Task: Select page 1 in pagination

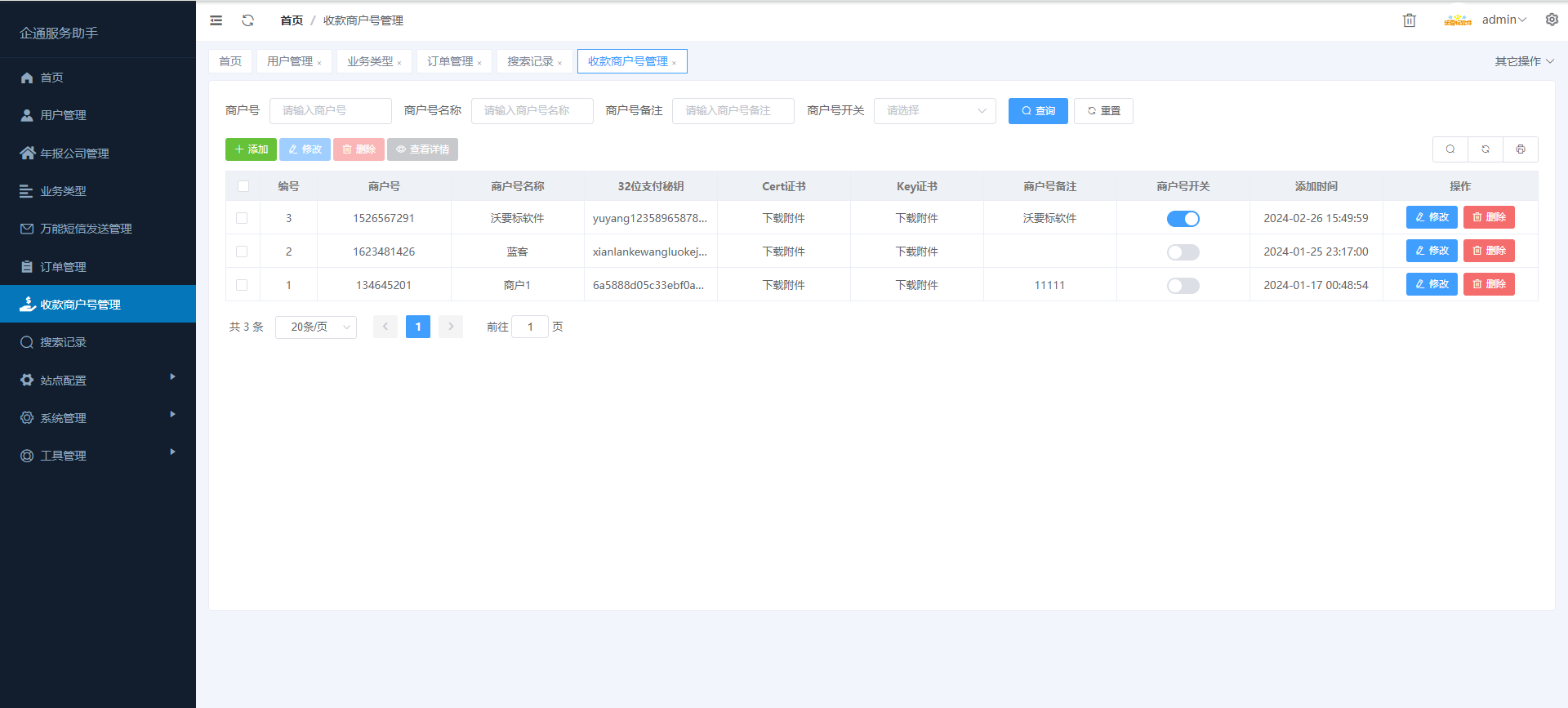Action: (418, 327)
